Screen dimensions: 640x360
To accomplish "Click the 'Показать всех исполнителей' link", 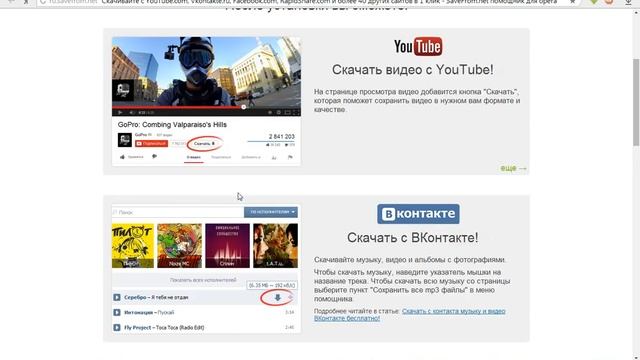I will coord(203,280).
